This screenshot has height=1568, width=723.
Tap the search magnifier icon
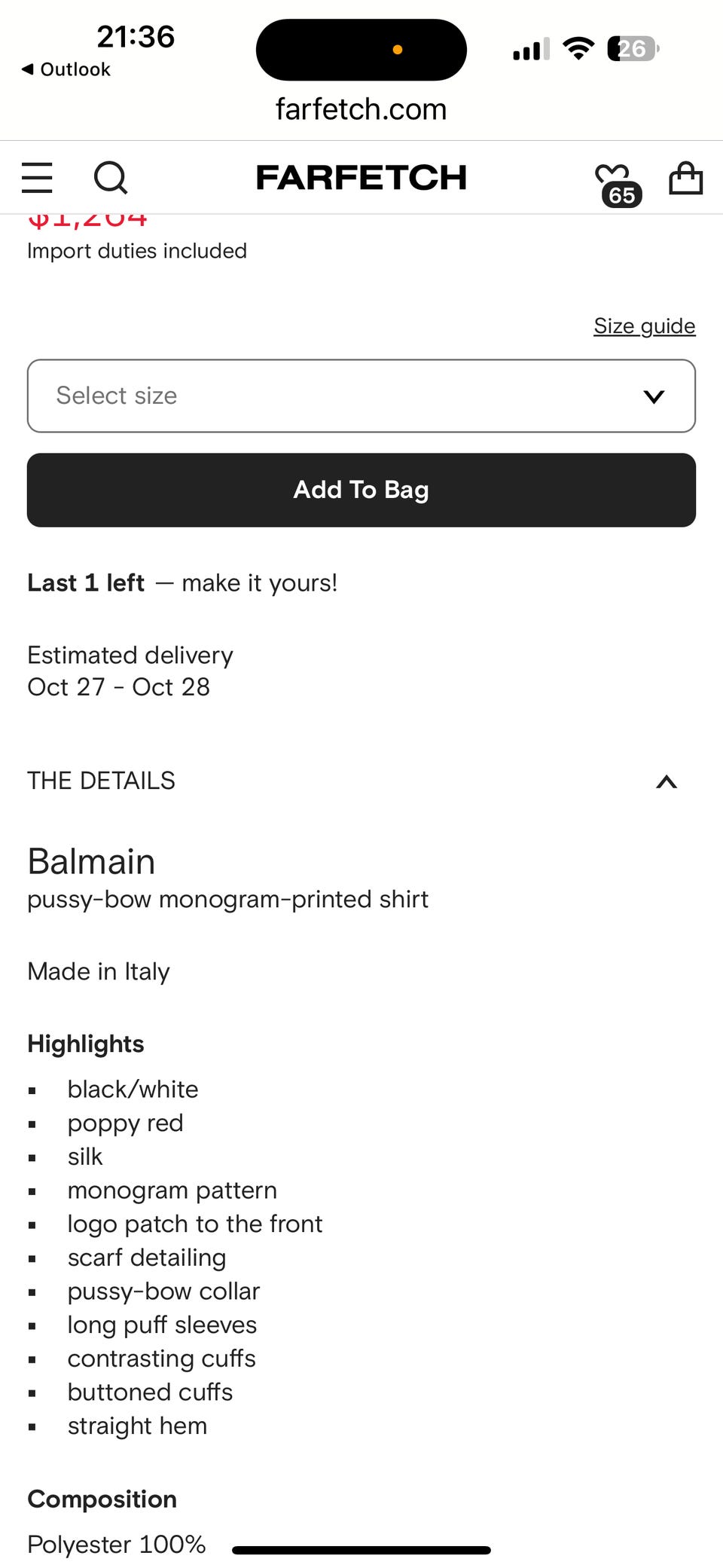(111, 178)
